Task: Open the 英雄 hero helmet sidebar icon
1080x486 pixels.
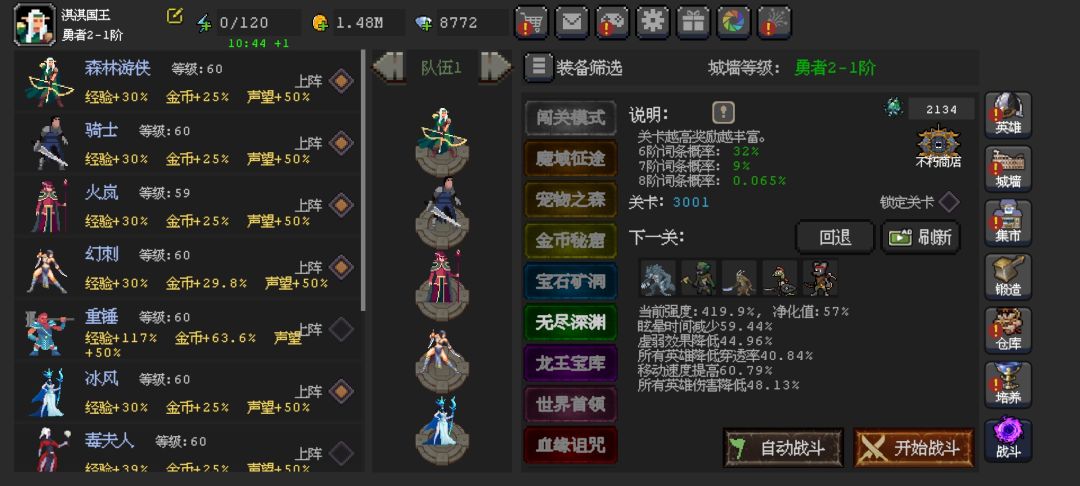Action: pos(1008,115)
